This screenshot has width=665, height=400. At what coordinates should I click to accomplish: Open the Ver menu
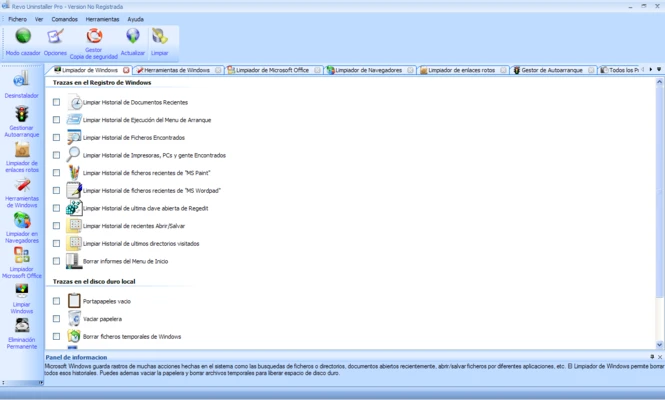[x=39, y=19]
